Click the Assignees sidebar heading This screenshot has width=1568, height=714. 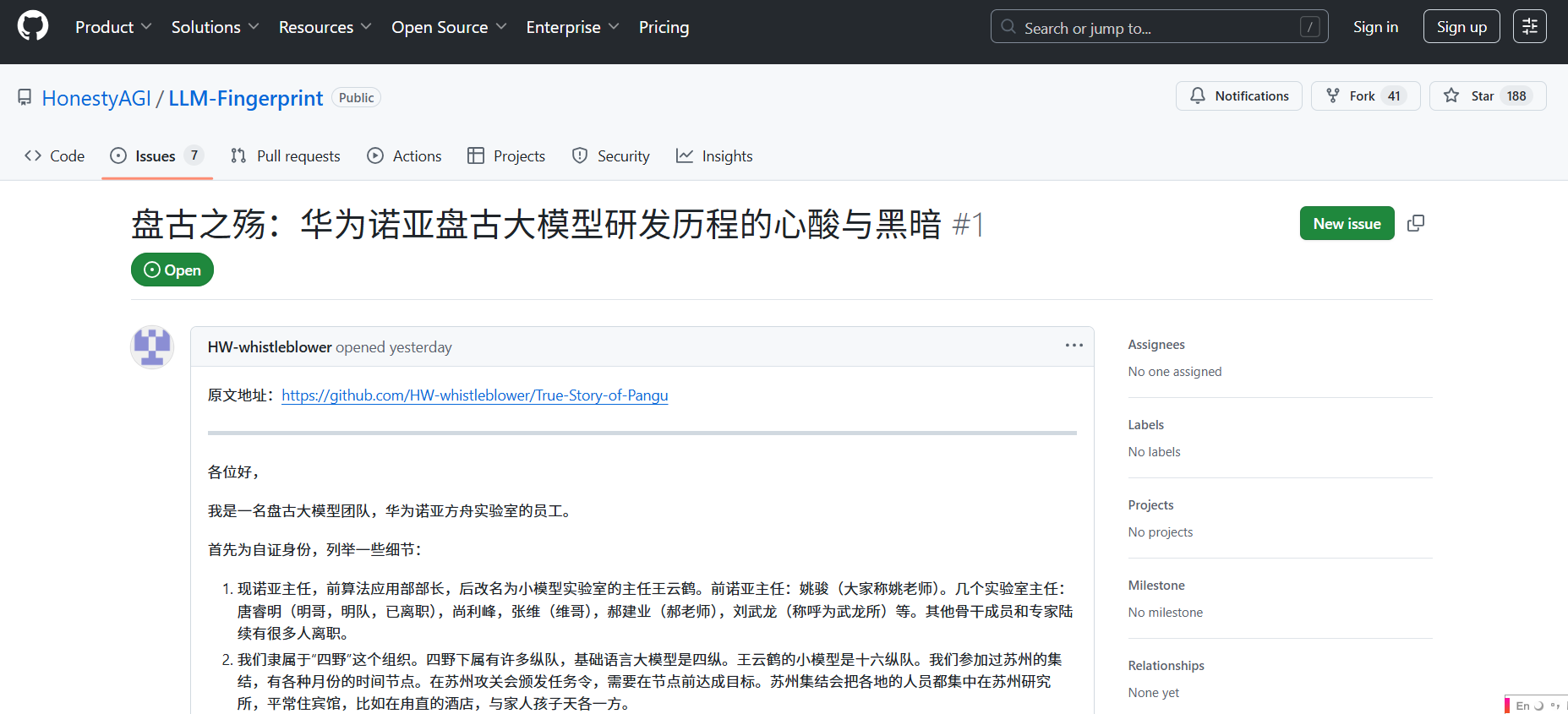(1156, 345)
